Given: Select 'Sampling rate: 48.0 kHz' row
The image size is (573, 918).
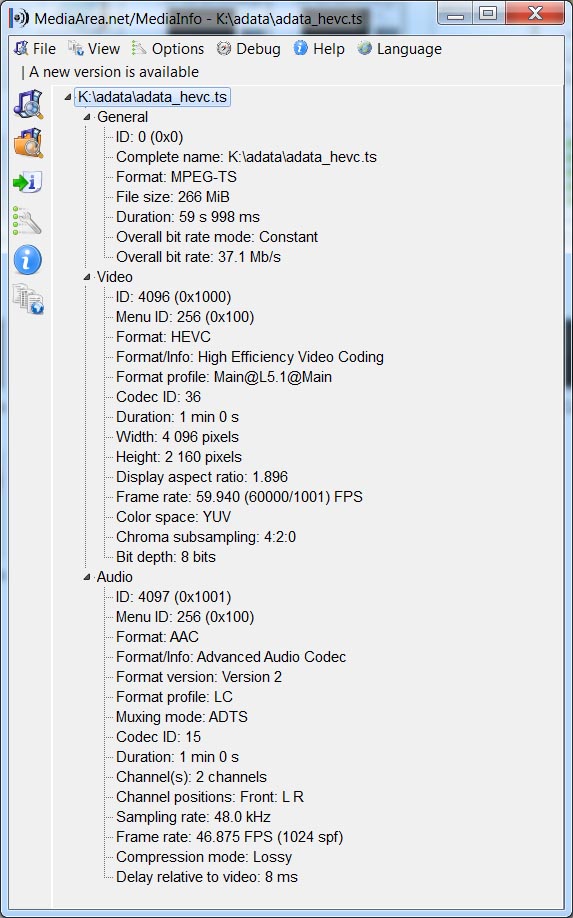Looking at the screenshot, I should click(193, 817).
